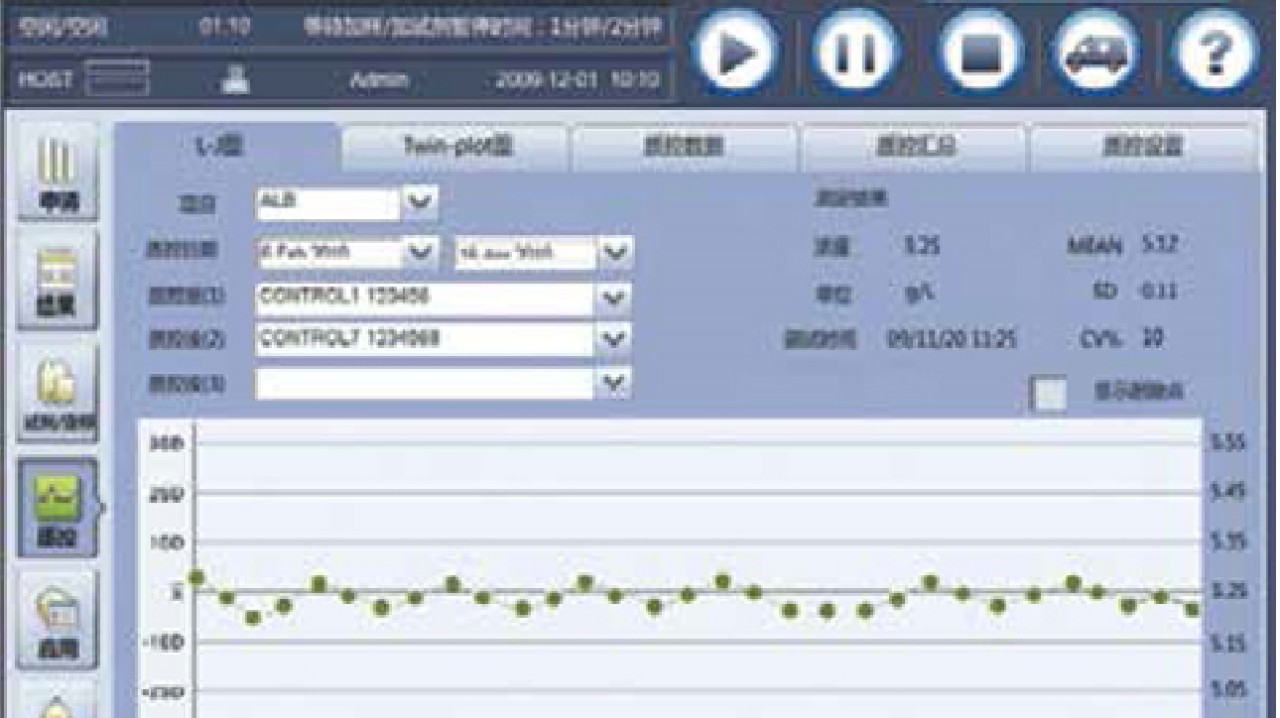Open the sample request sidebar icon with tubes
This screenshot has width=1280, height=718.
pyautogui.click(x=57, y=171)
